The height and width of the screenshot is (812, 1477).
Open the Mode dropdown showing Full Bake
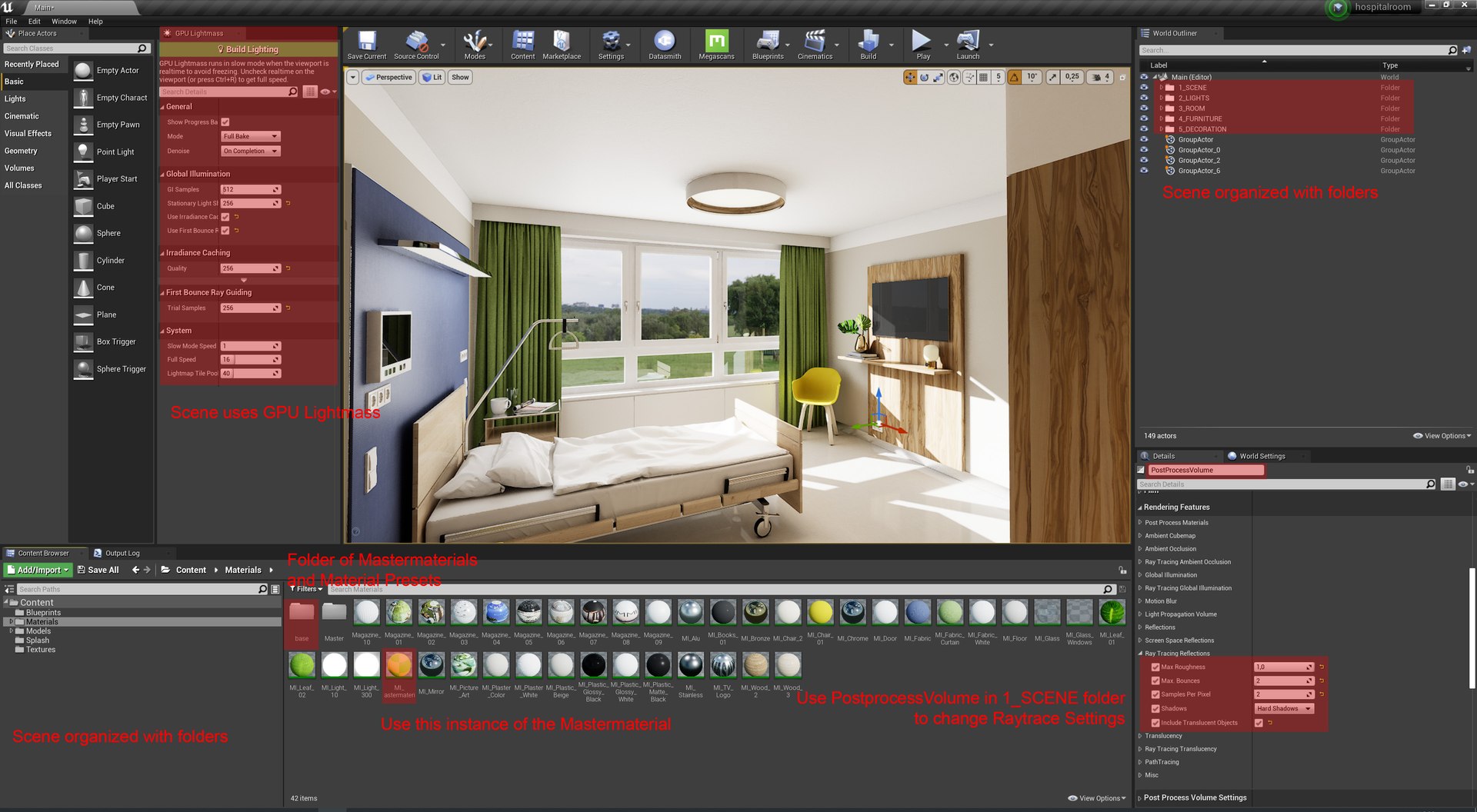click(251, 136)
